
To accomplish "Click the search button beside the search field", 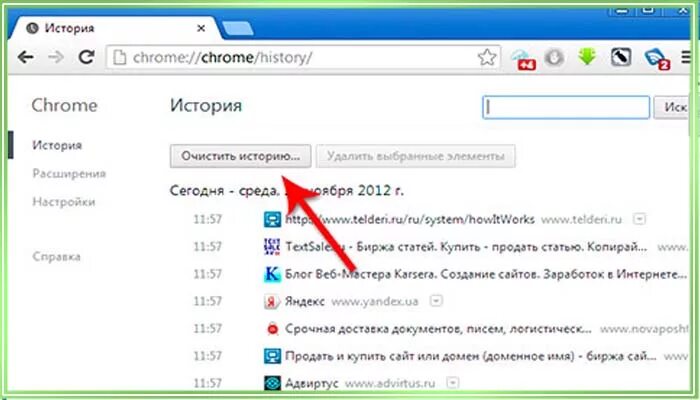I will tap(673, 108).
